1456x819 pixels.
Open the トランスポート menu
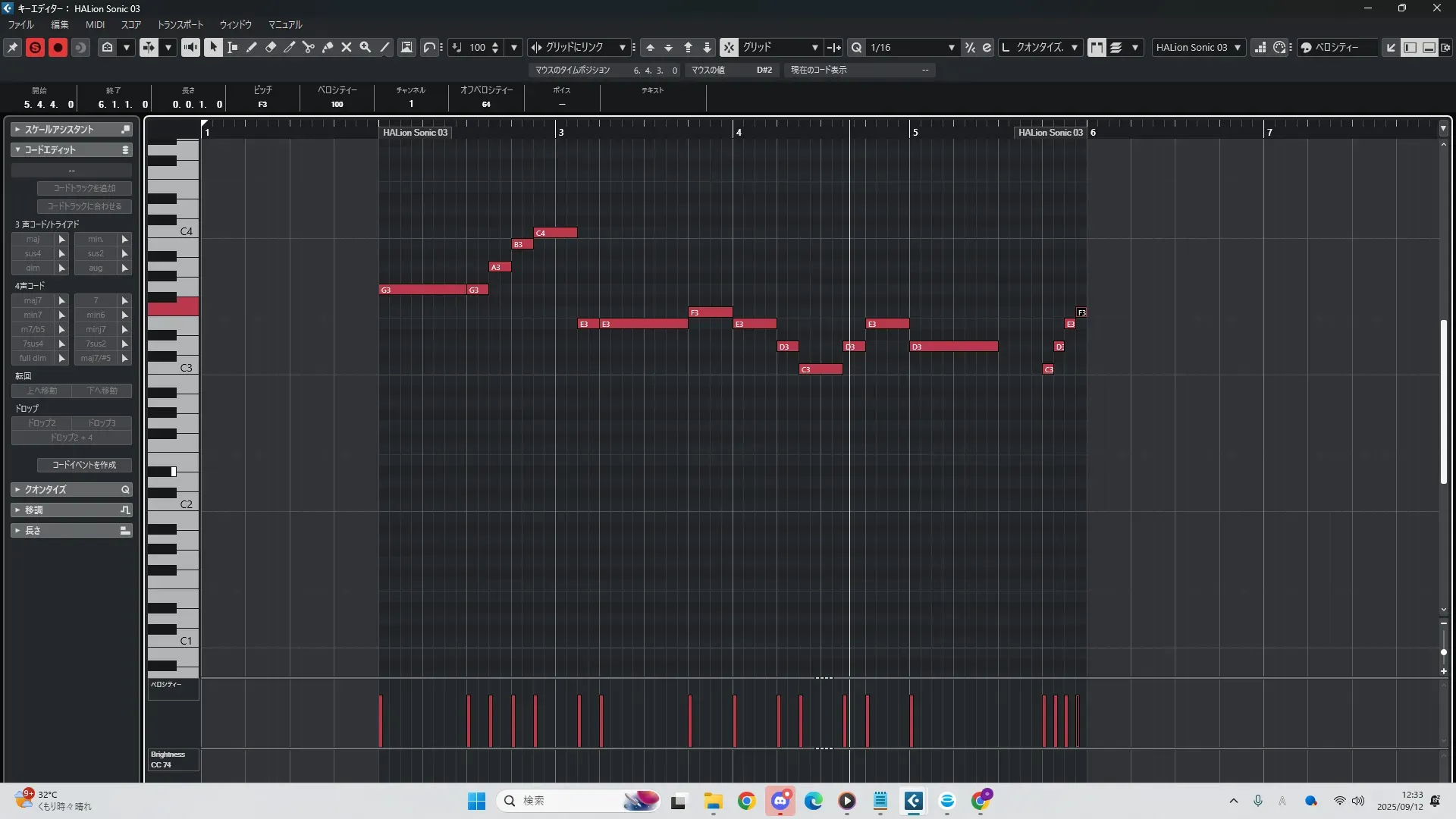coord(180,24)
